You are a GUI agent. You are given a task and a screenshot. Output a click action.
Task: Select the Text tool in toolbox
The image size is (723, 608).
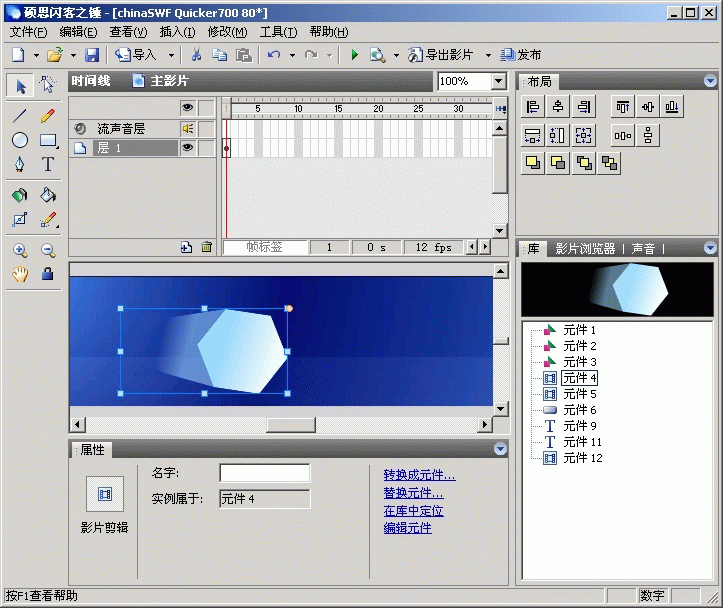pyautogui.click(x=47, y=165)
